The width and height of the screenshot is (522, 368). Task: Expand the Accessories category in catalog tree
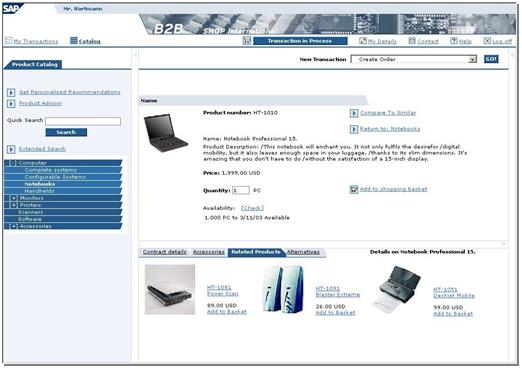coord(13,226)
